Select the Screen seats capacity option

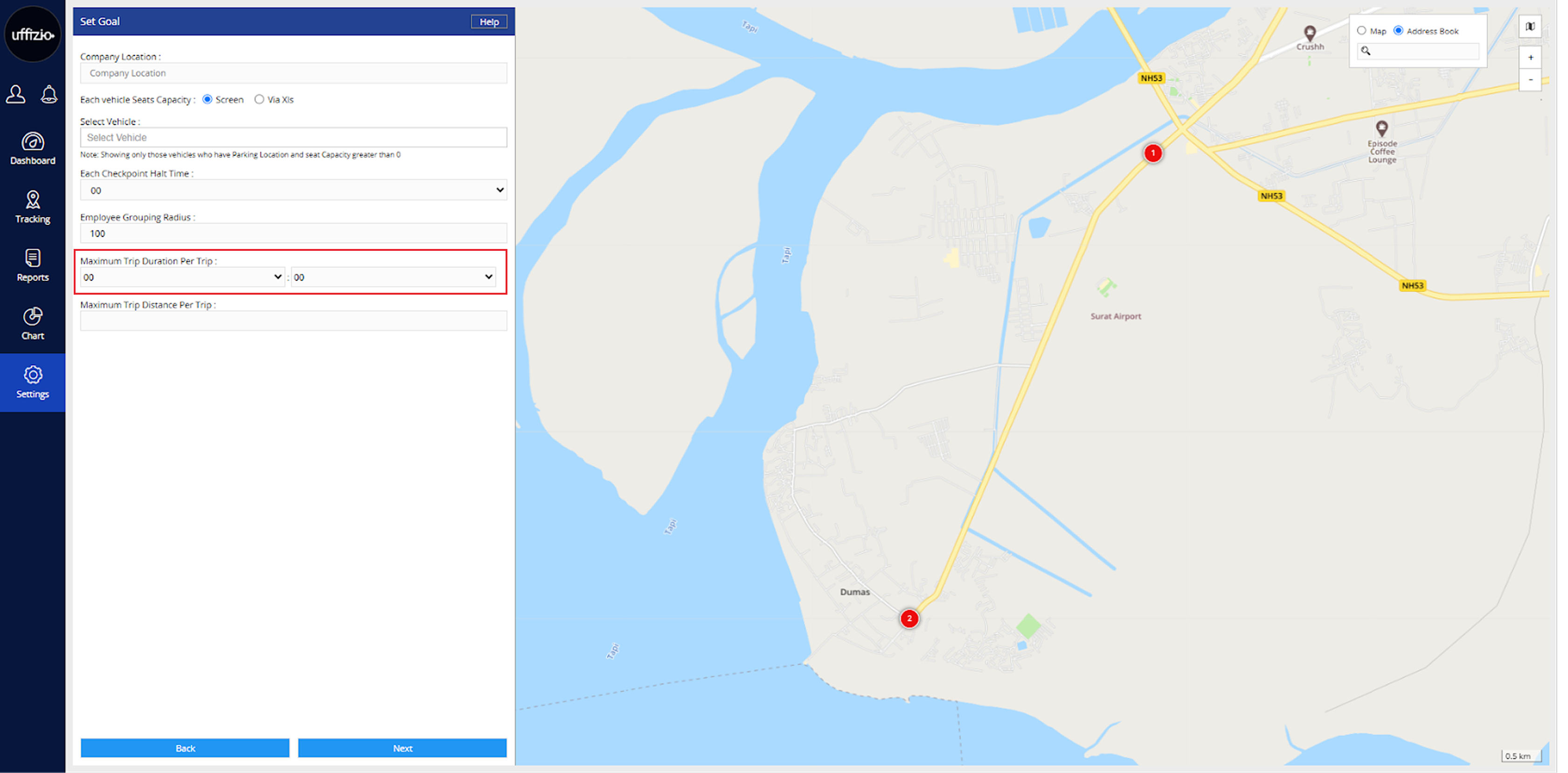click(208, 99)
